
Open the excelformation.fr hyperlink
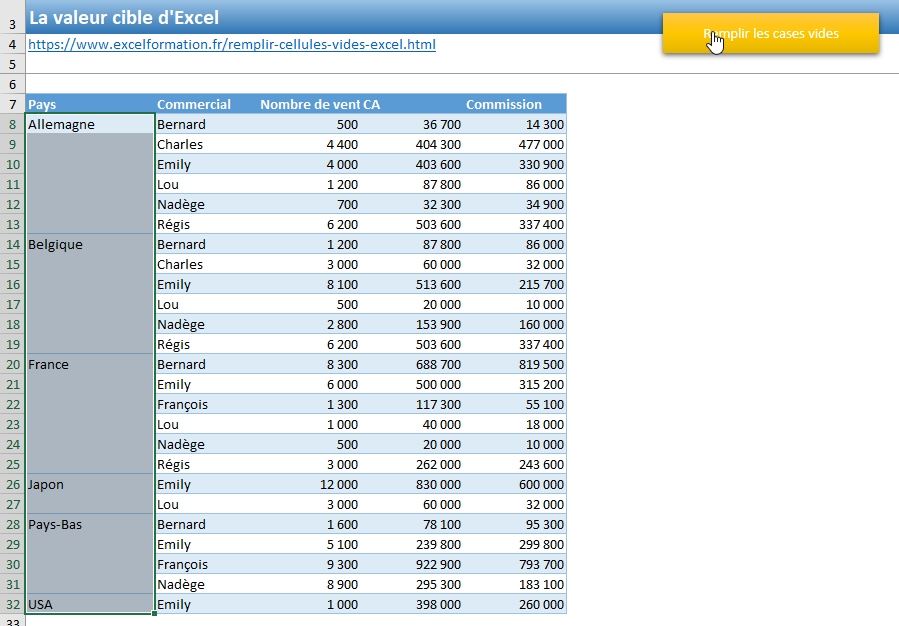point(231,45)
